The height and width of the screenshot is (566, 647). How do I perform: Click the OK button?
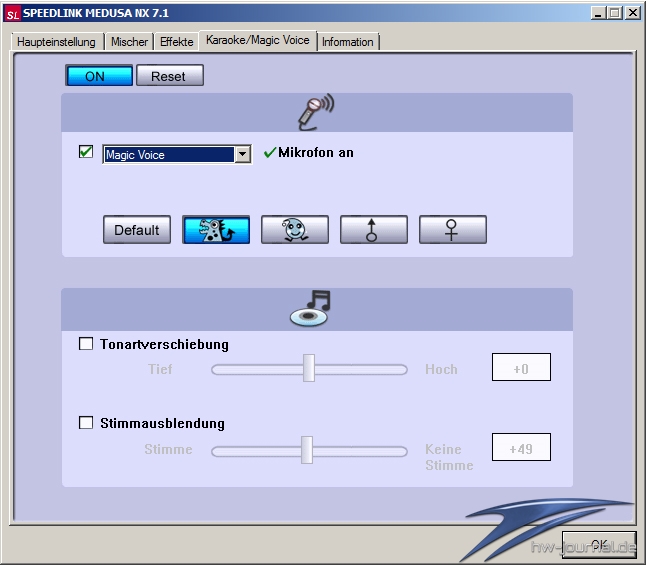tap(599, 545)
